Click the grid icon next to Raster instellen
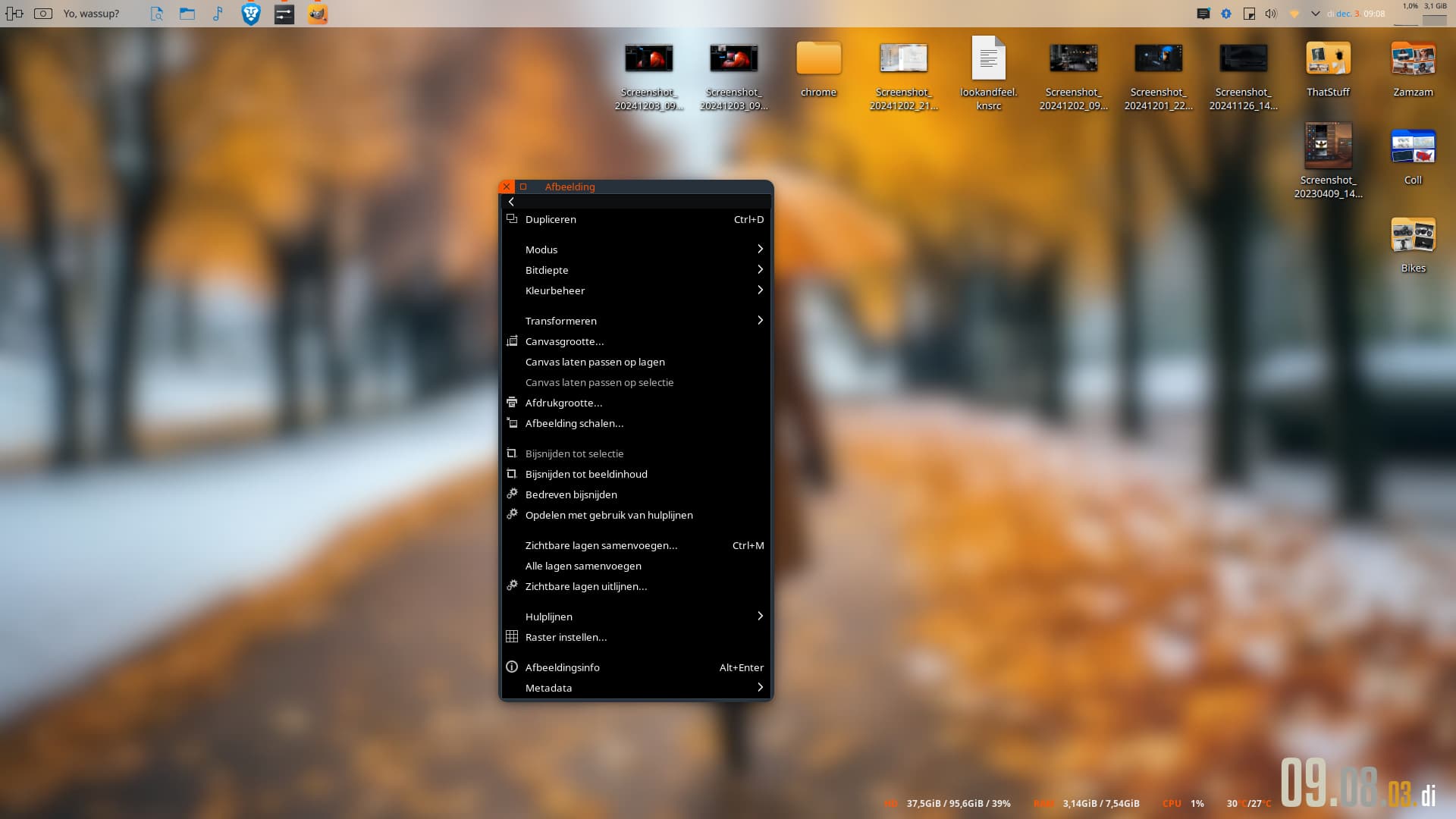This screenshot has height=819, width=1456. tap(512, 636)
